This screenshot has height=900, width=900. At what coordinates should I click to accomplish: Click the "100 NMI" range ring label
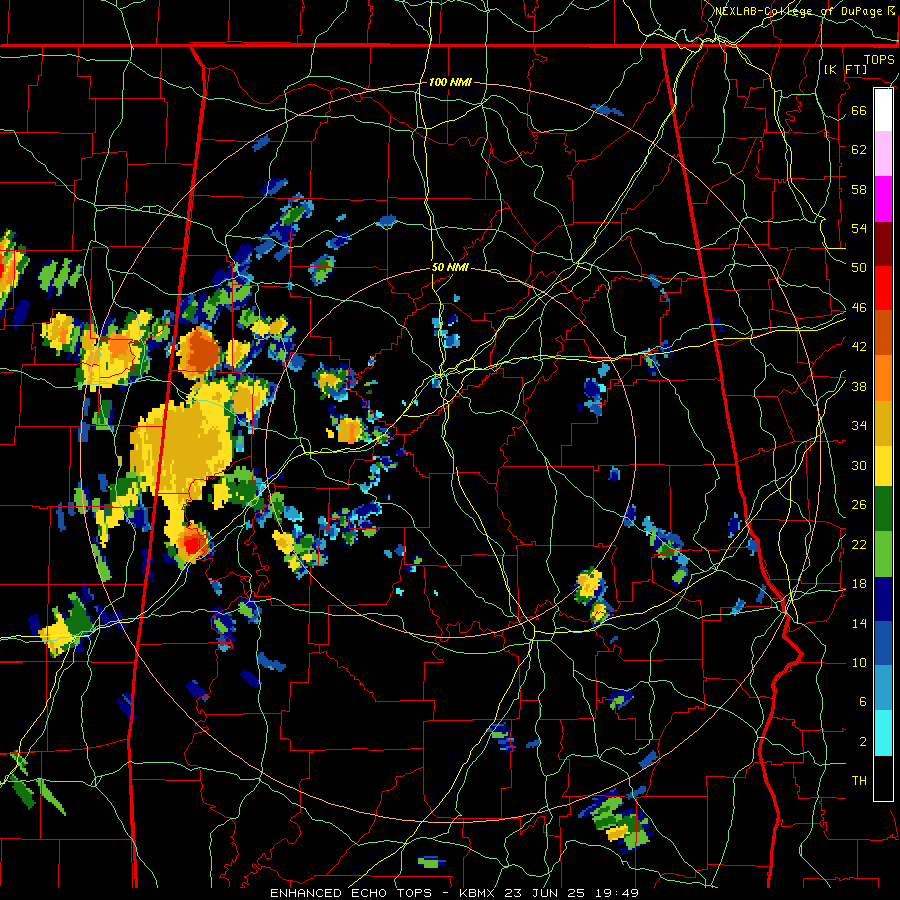450,82
